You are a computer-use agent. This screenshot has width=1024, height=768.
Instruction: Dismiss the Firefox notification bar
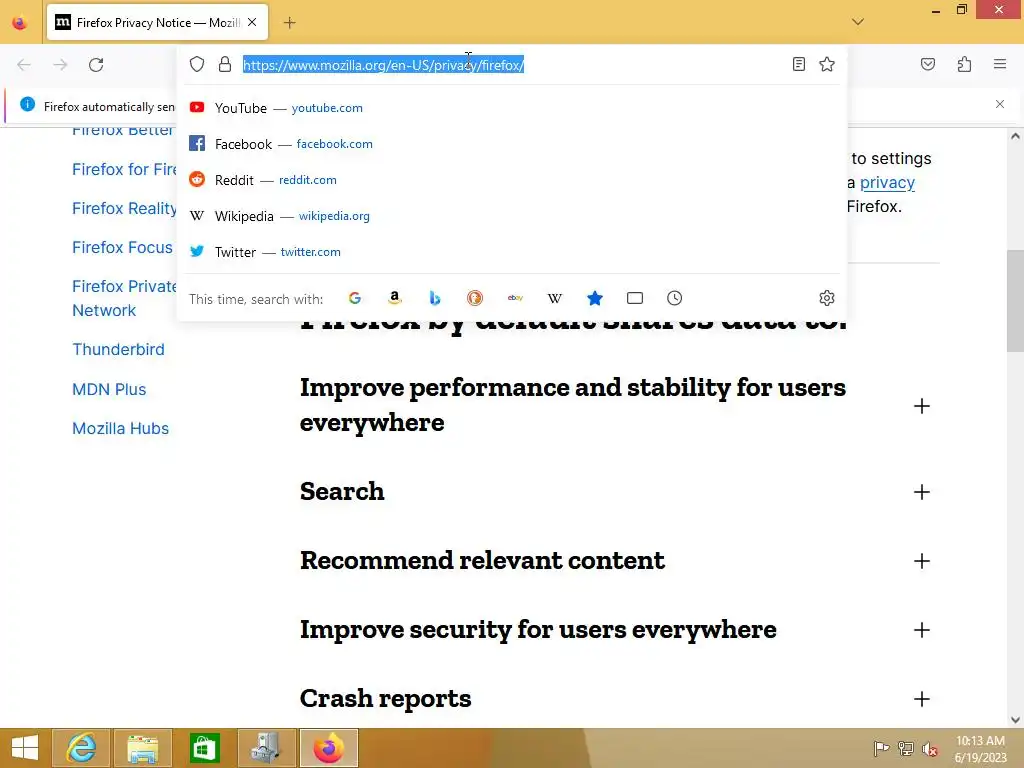tap(1000, 104)
